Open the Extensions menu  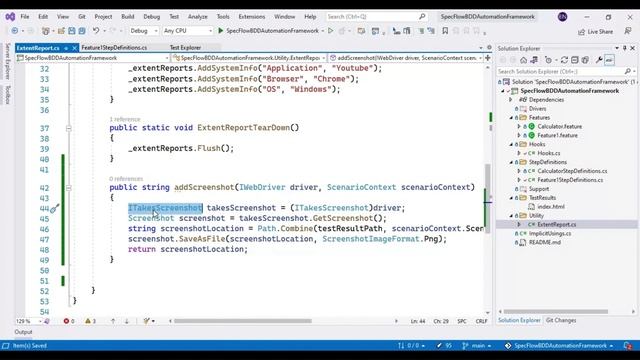(x=252, y=17)
